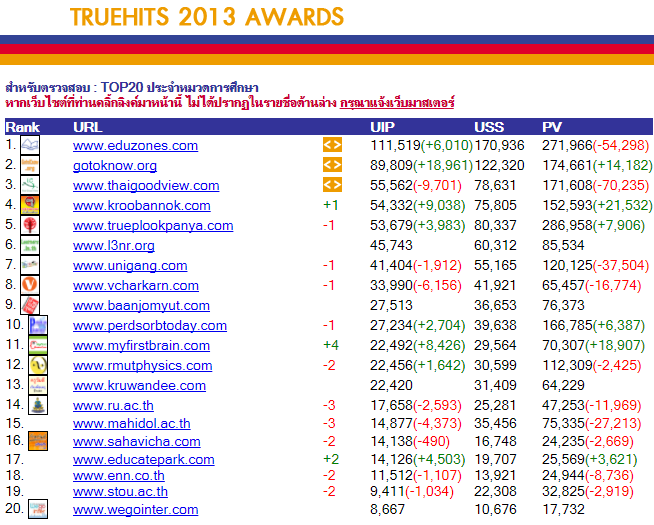This screenshot has height=525, width=654.
Task: Click the site icon next to www.baanjomyut.com
Action: click(30, 305)
